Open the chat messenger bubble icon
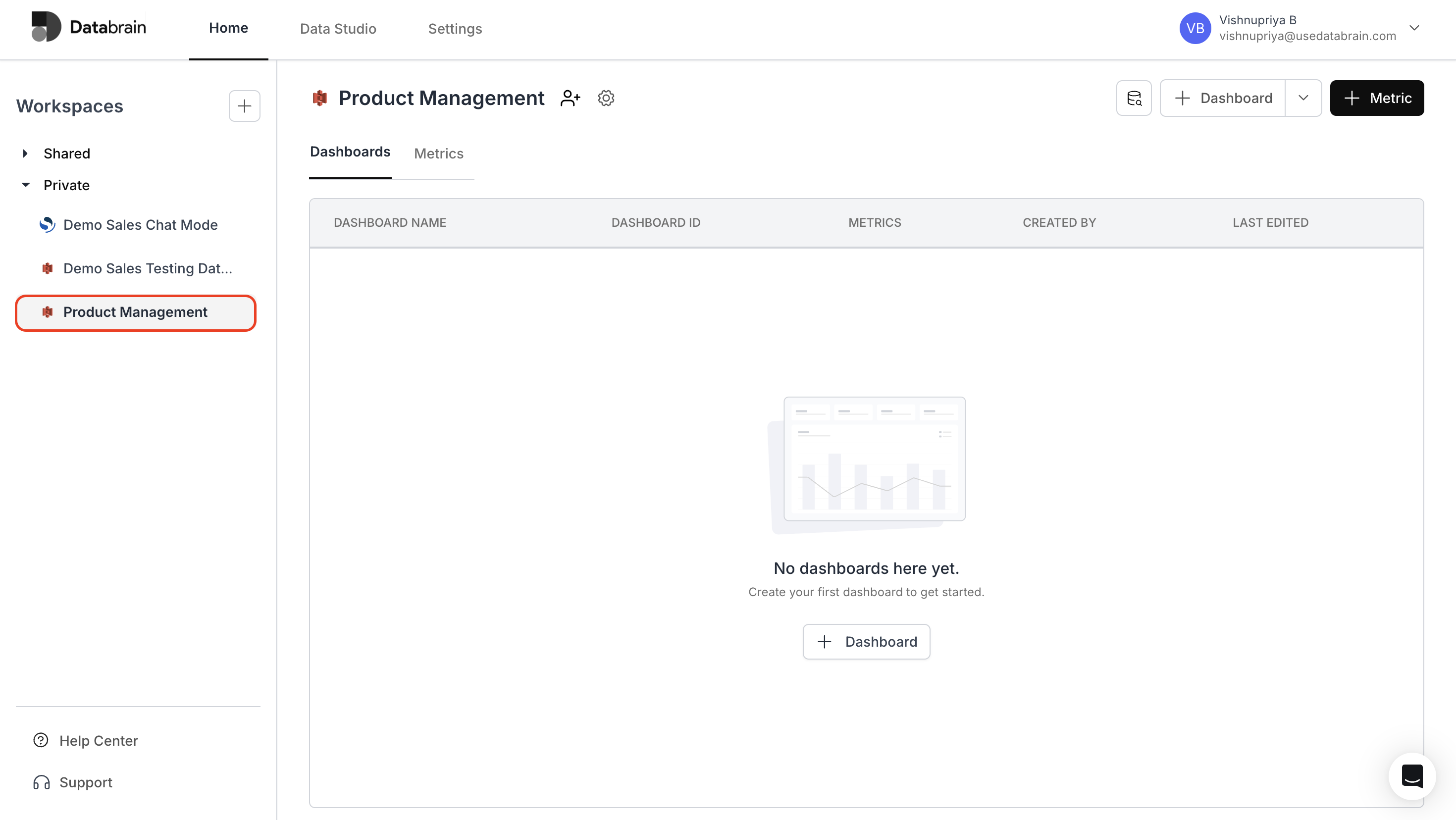This screenshot has width=1456, height=820. pos(1412,776)
